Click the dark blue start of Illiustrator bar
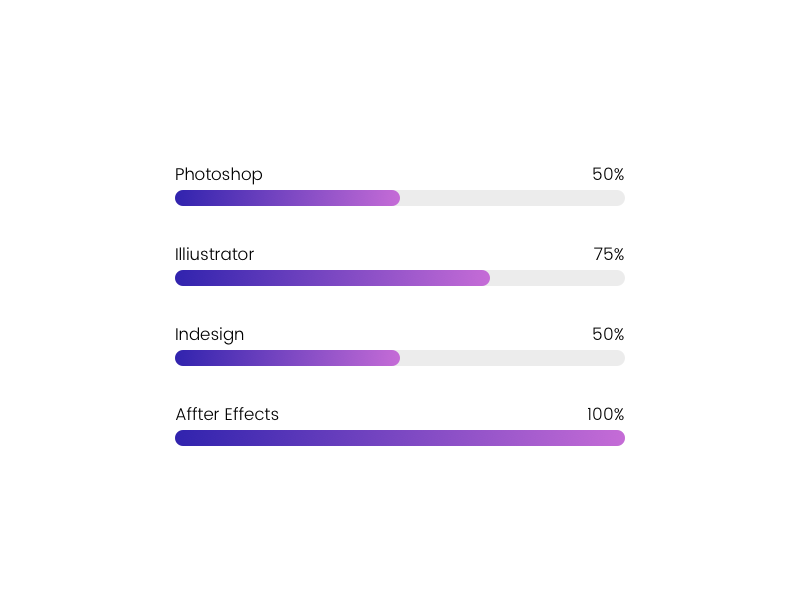 pyautogui.click(x=183, y=278)
